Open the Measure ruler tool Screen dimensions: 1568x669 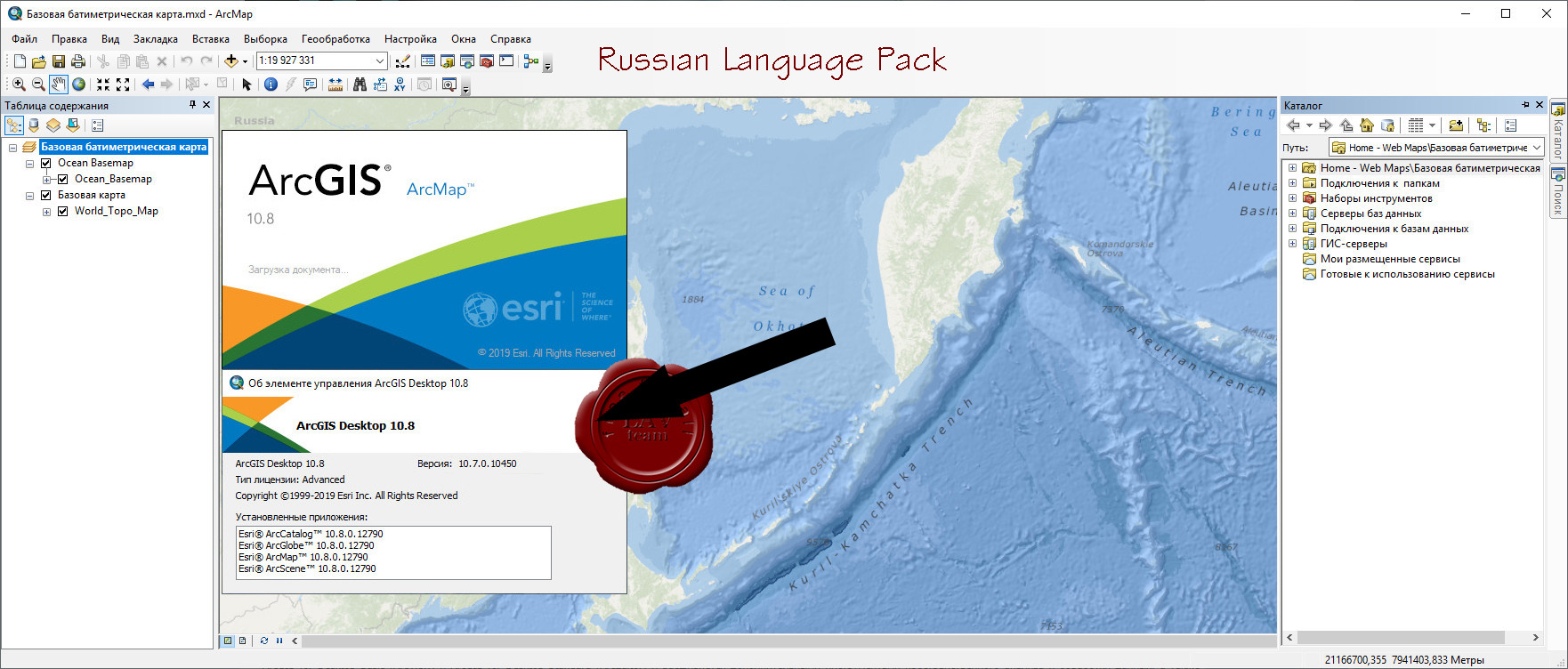tap(335, 85)
